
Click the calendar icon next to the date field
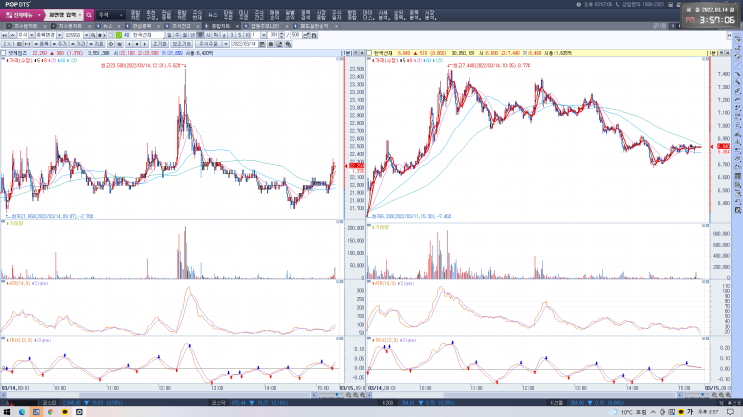[262, 44]
